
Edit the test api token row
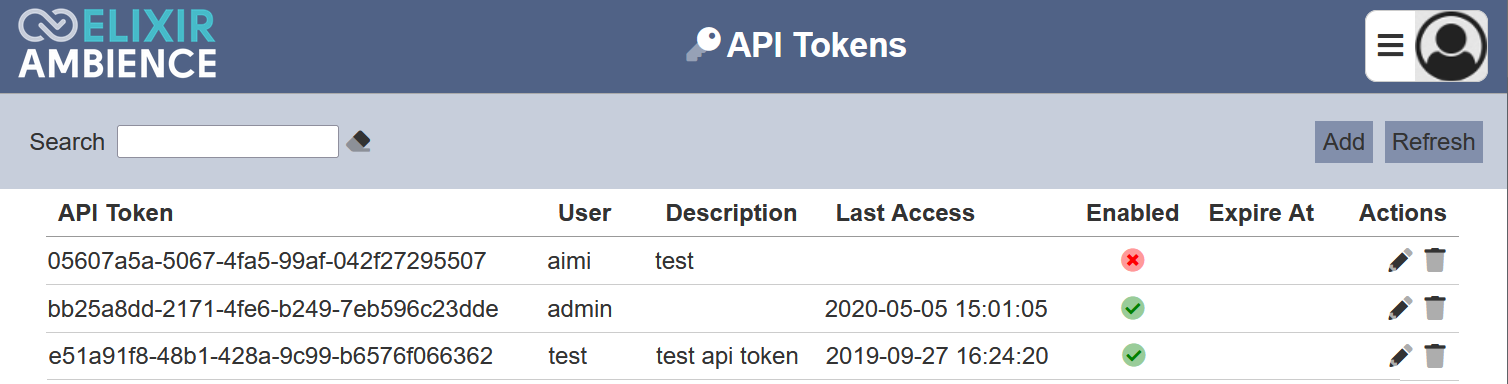1400,355
